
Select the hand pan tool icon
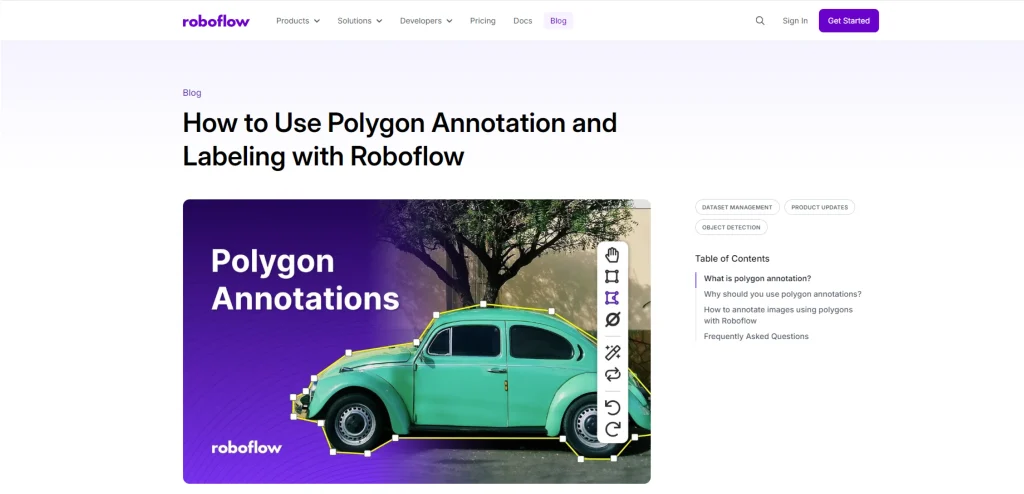(612, 255)
